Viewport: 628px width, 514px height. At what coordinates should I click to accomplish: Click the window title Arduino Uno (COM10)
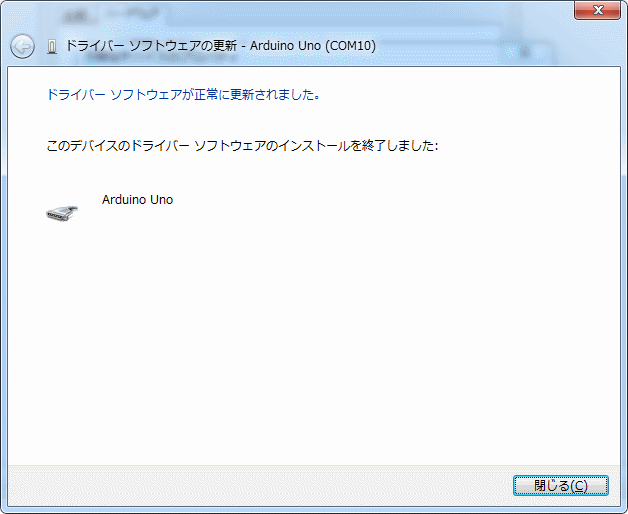click(x=313, y=46)
